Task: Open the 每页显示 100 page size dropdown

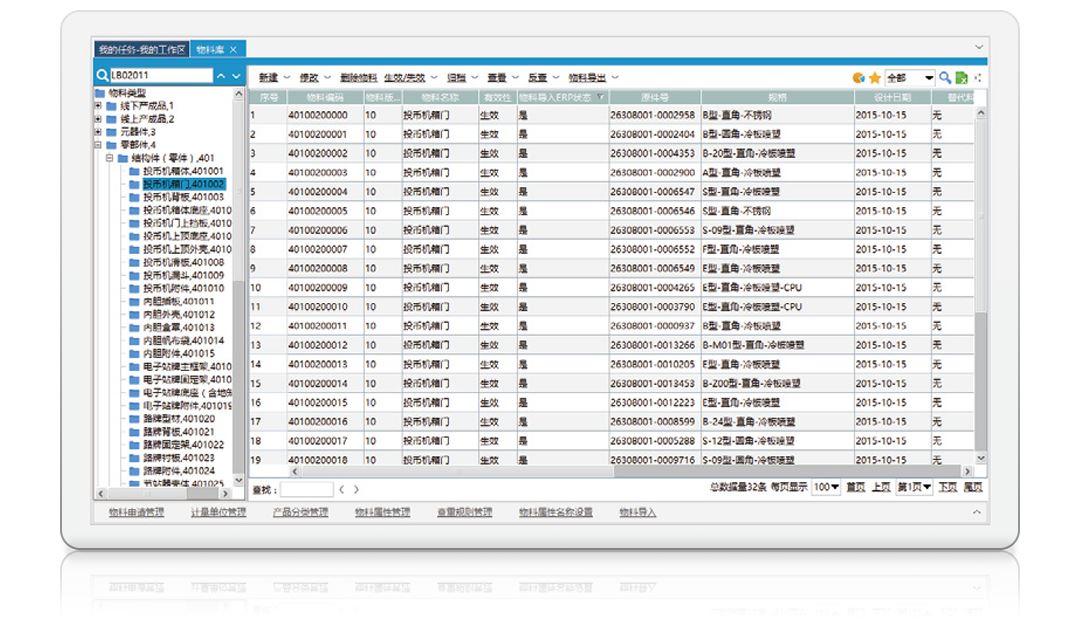Action: tap(834, 488)
